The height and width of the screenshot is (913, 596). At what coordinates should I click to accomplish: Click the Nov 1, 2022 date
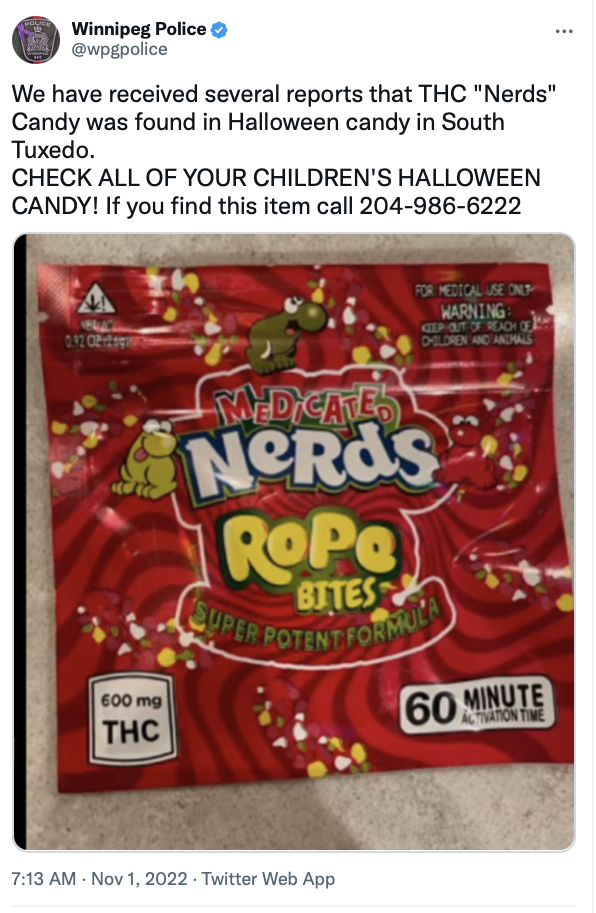140,878
